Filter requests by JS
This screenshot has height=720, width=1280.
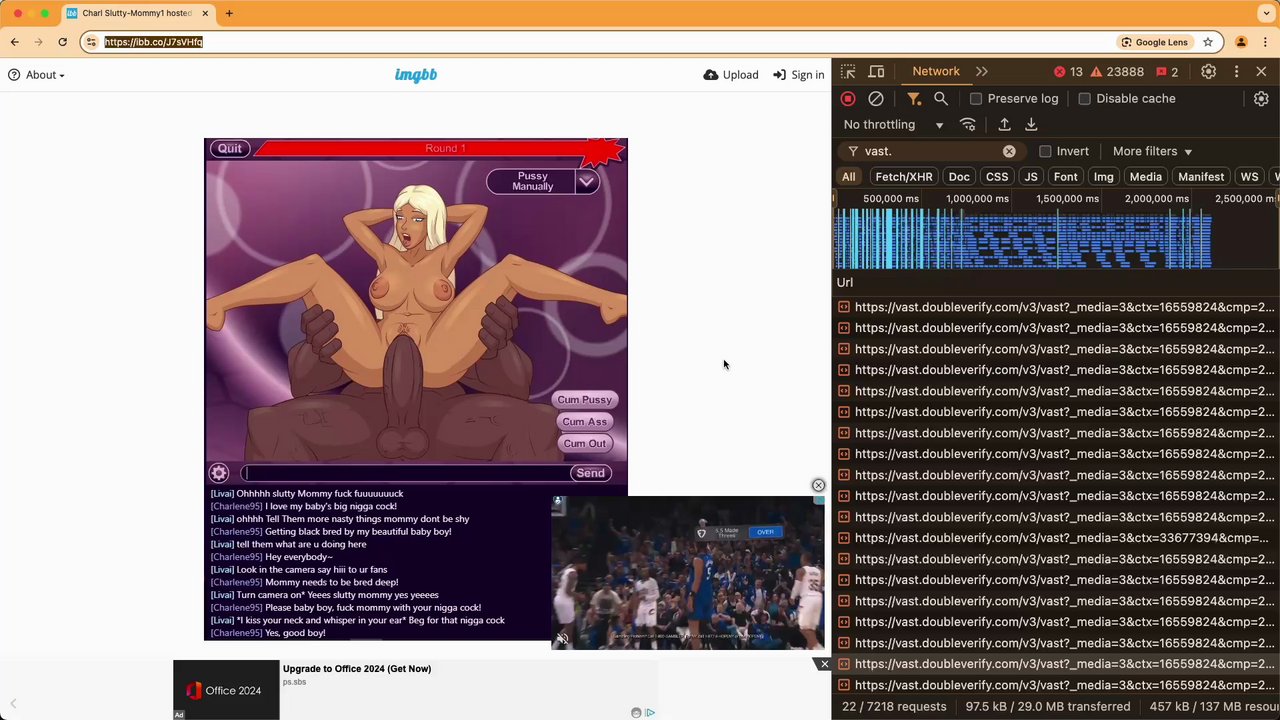[1031, 177]
